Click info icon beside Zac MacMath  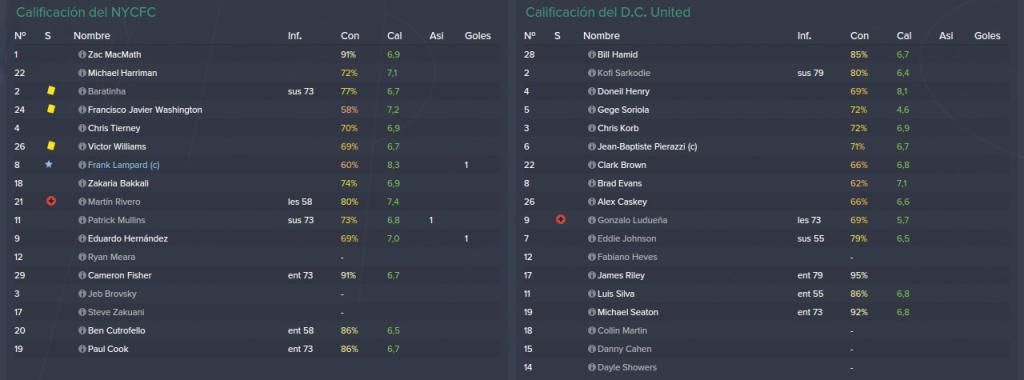tap(82, 55)
